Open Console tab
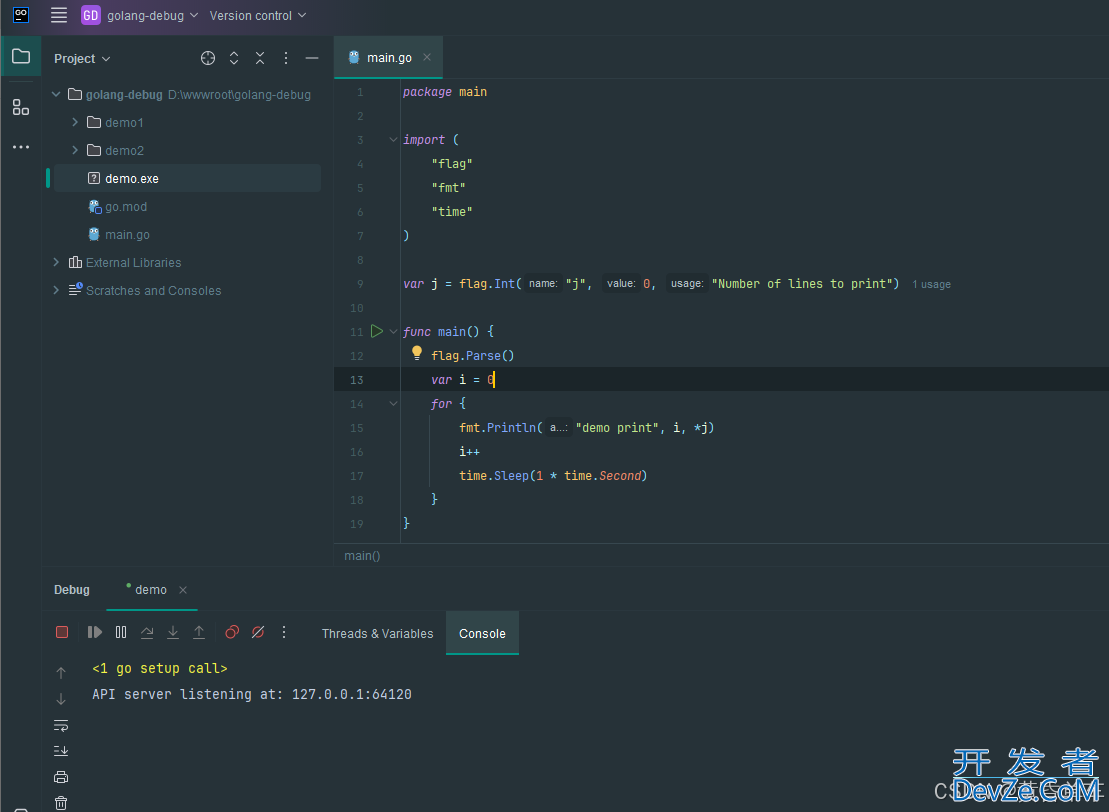The height and width of the screenshot is (812, 1109). pos(482,634)
